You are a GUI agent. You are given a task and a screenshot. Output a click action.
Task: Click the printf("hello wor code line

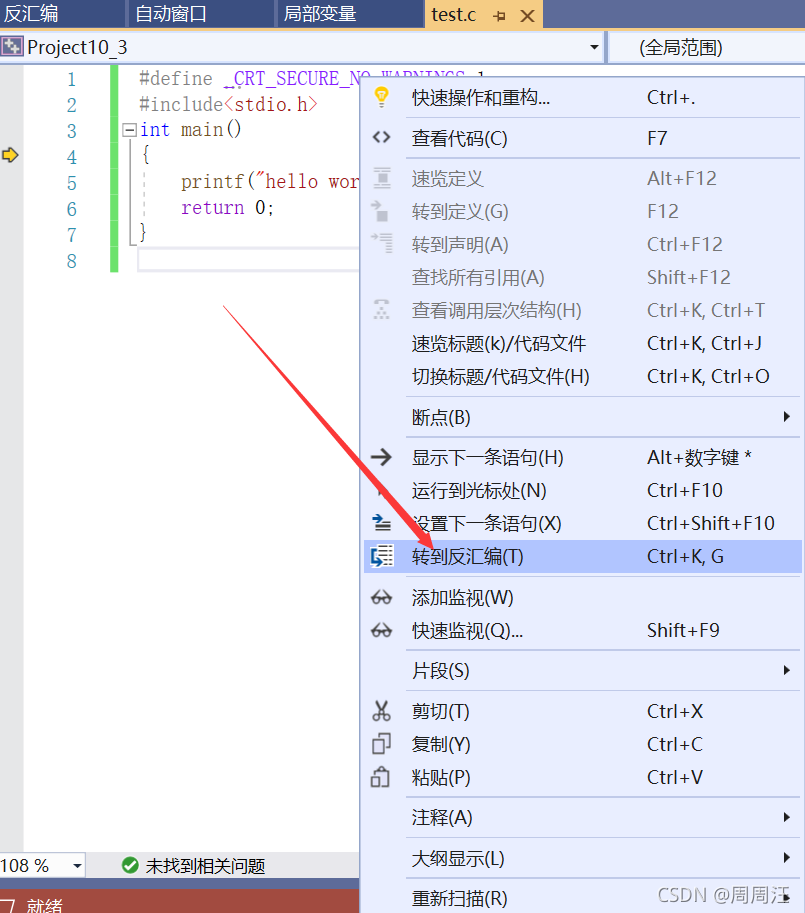(x=269, y=182)
